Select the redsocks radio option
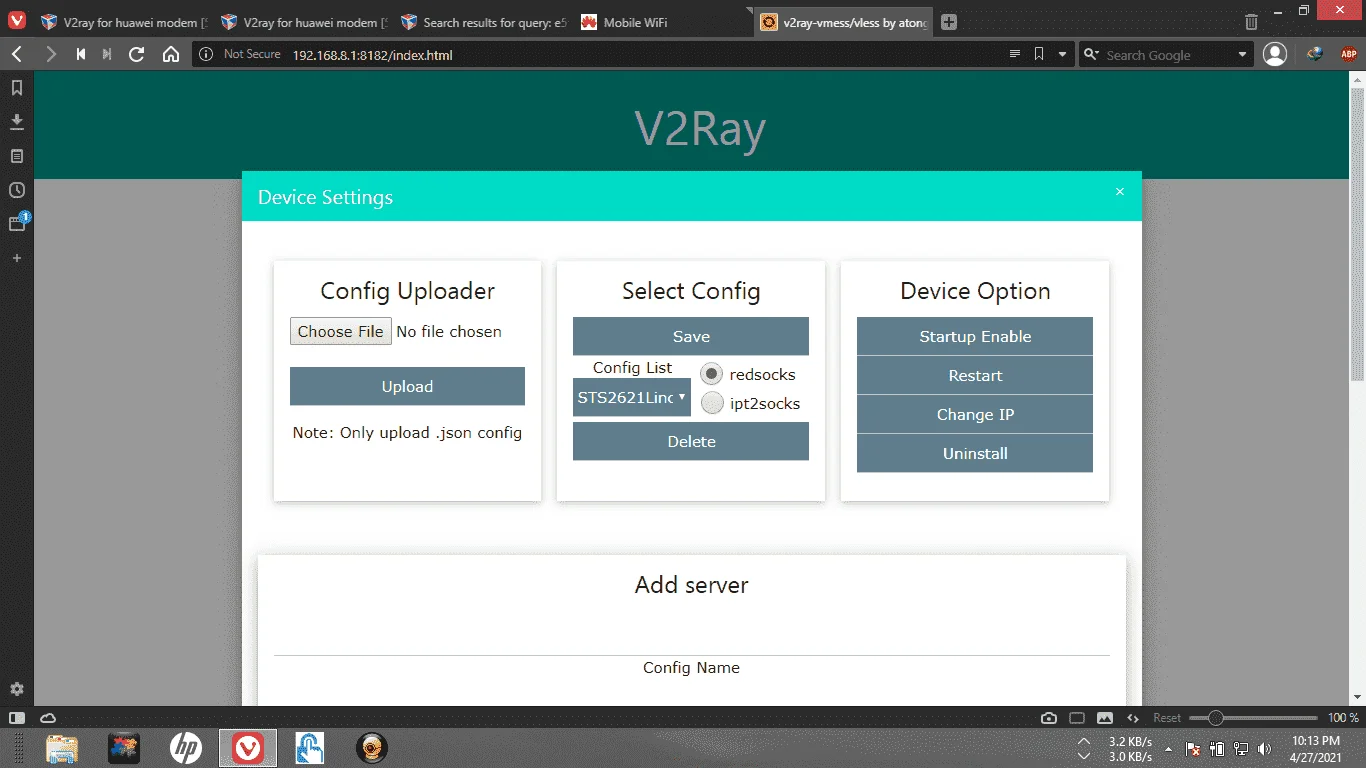Viewport: 1366px width, 768px height. (712, 374)
